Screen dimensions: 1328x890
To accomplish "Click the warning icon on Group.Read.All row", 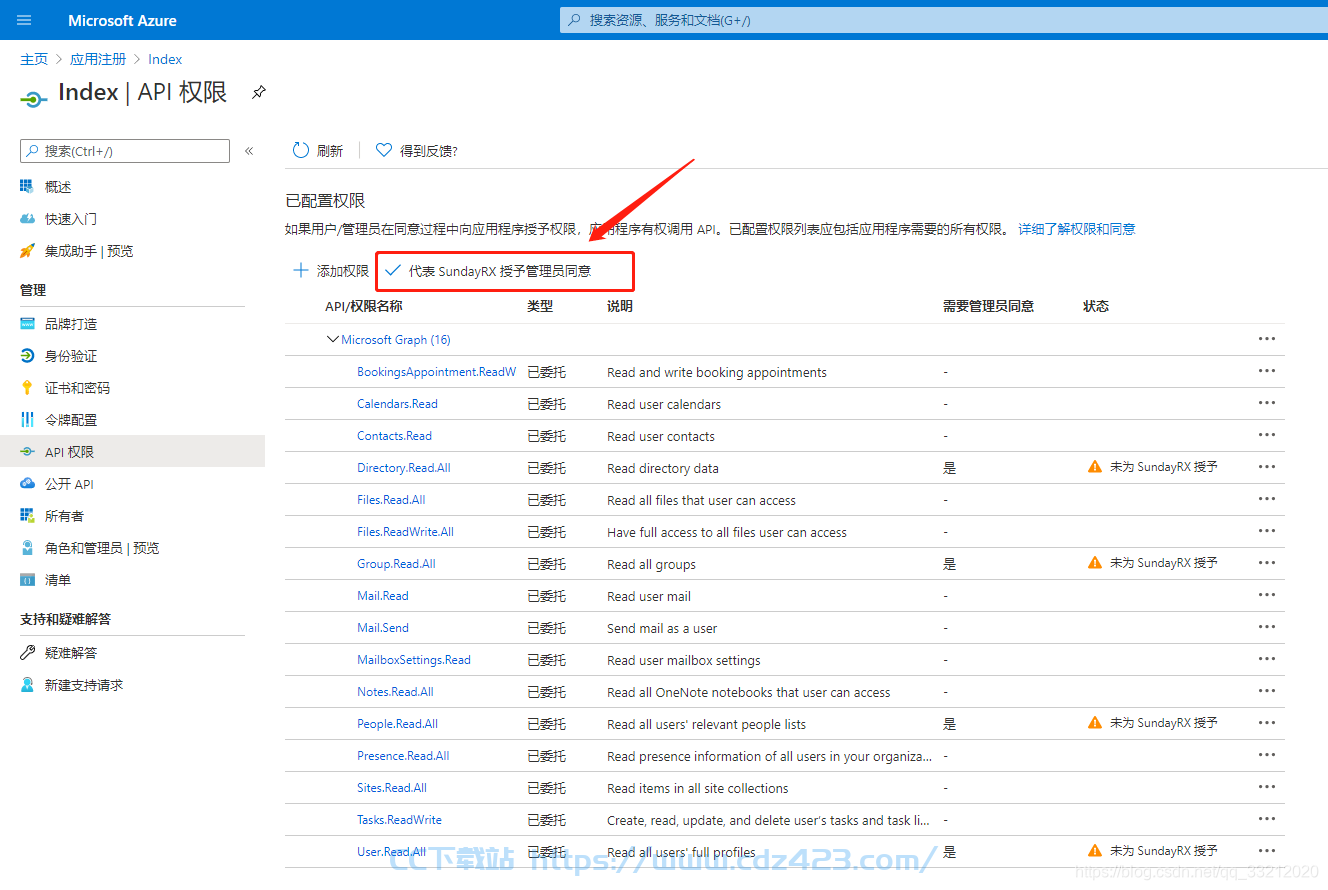I will pos(1095,563).
